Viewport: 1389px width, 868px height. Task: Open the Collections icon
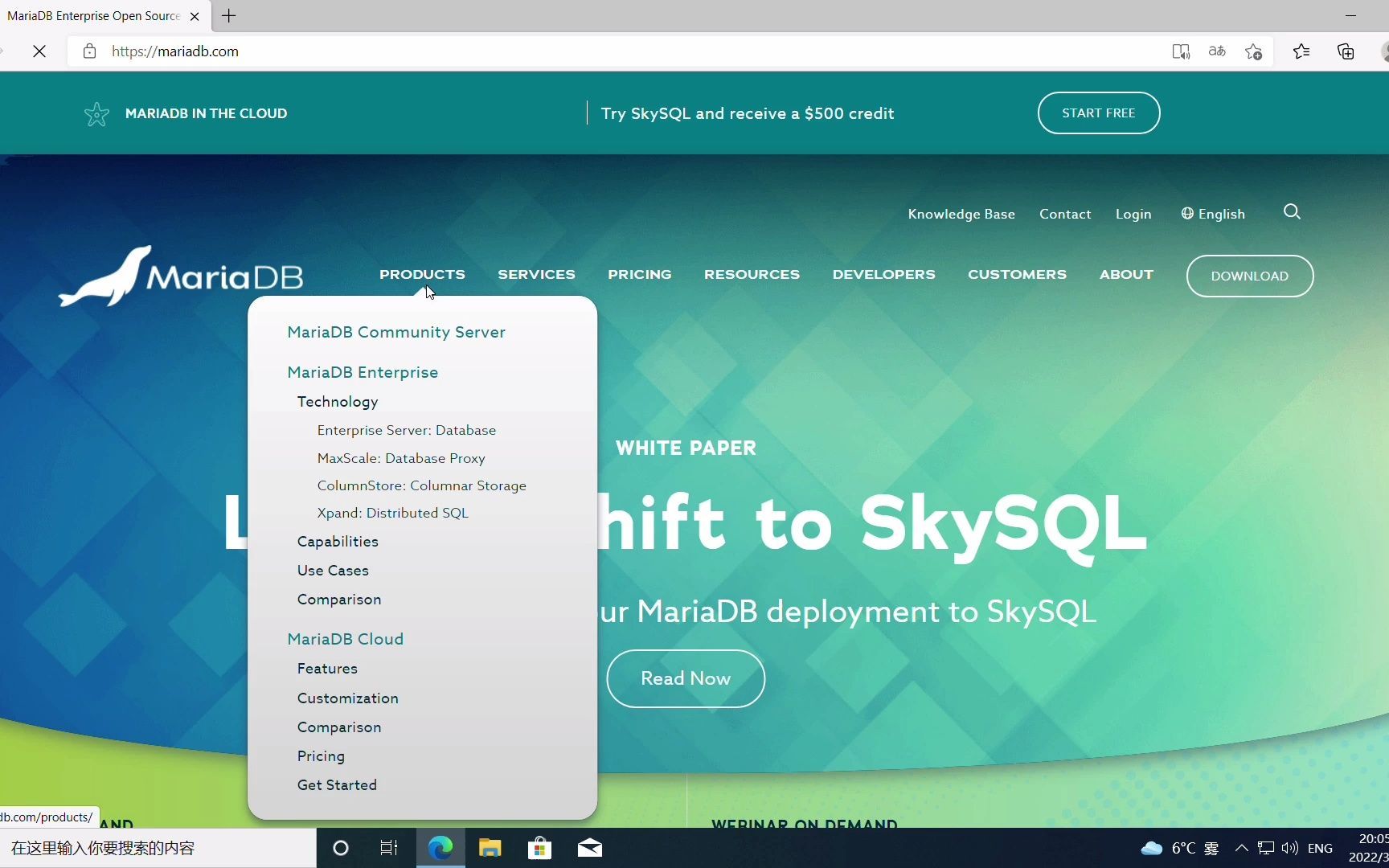click(x=1346, y=51)
